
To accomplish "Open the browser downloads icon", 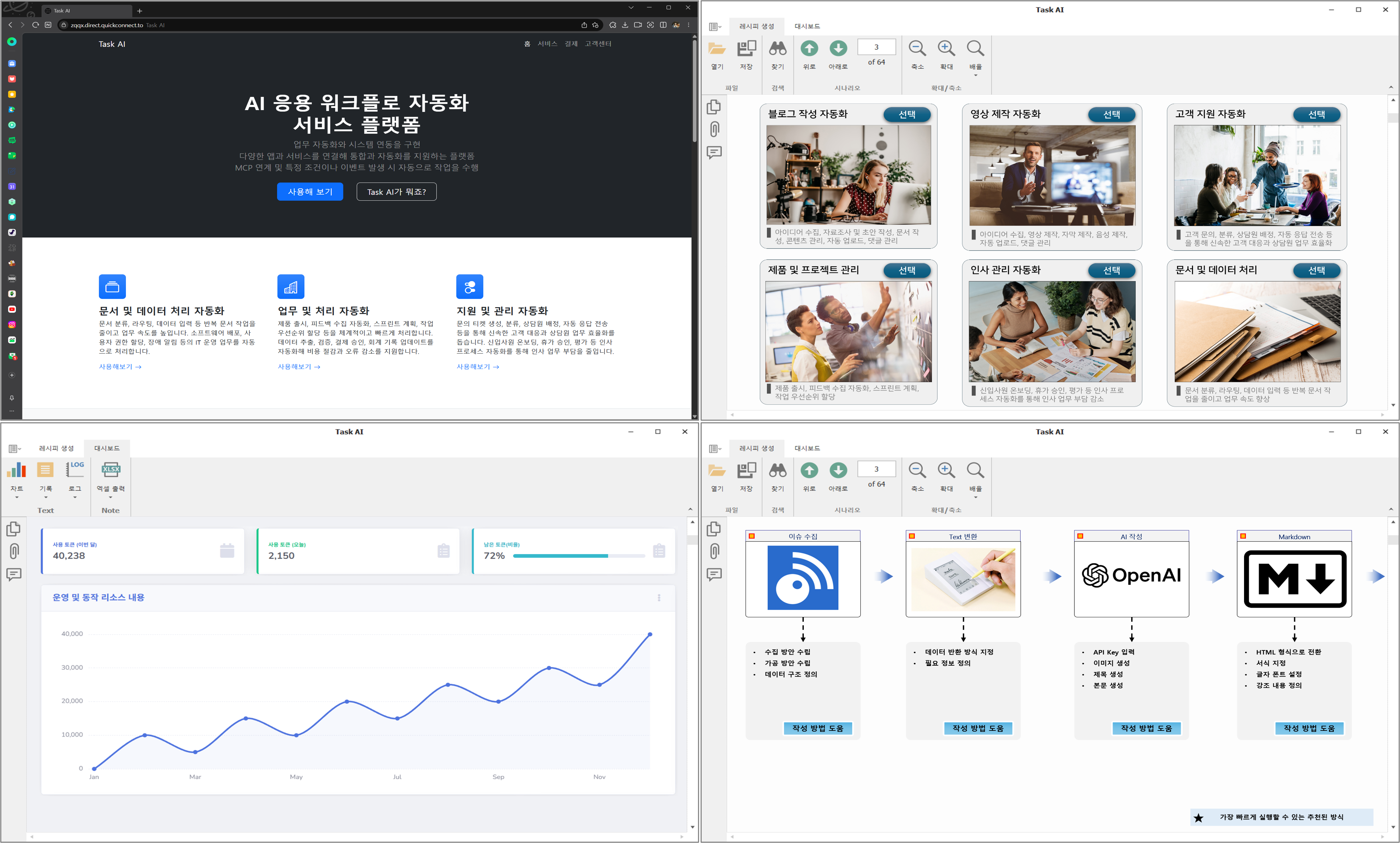I will point(625,25).
